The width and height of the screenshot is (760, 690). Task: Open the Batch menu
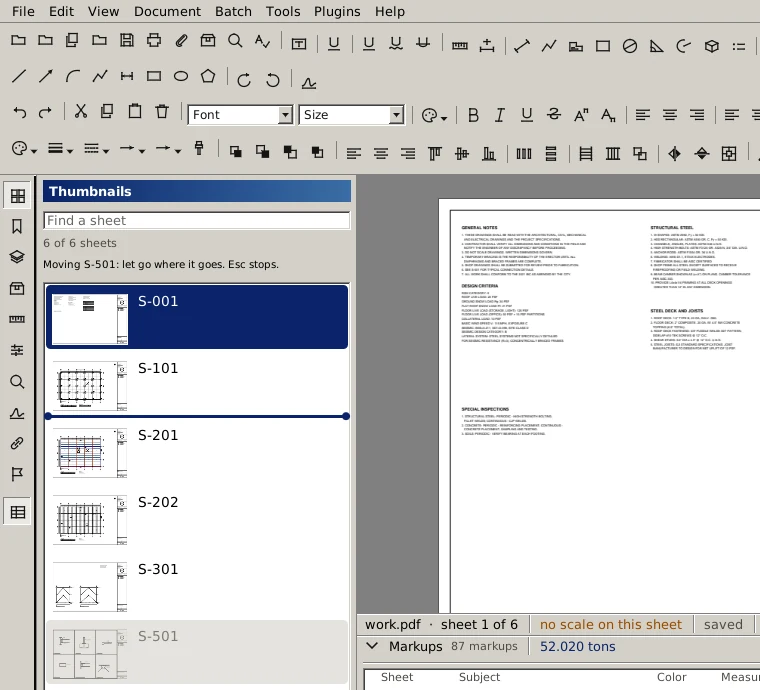pyautogui.click(x=233, y=11)
